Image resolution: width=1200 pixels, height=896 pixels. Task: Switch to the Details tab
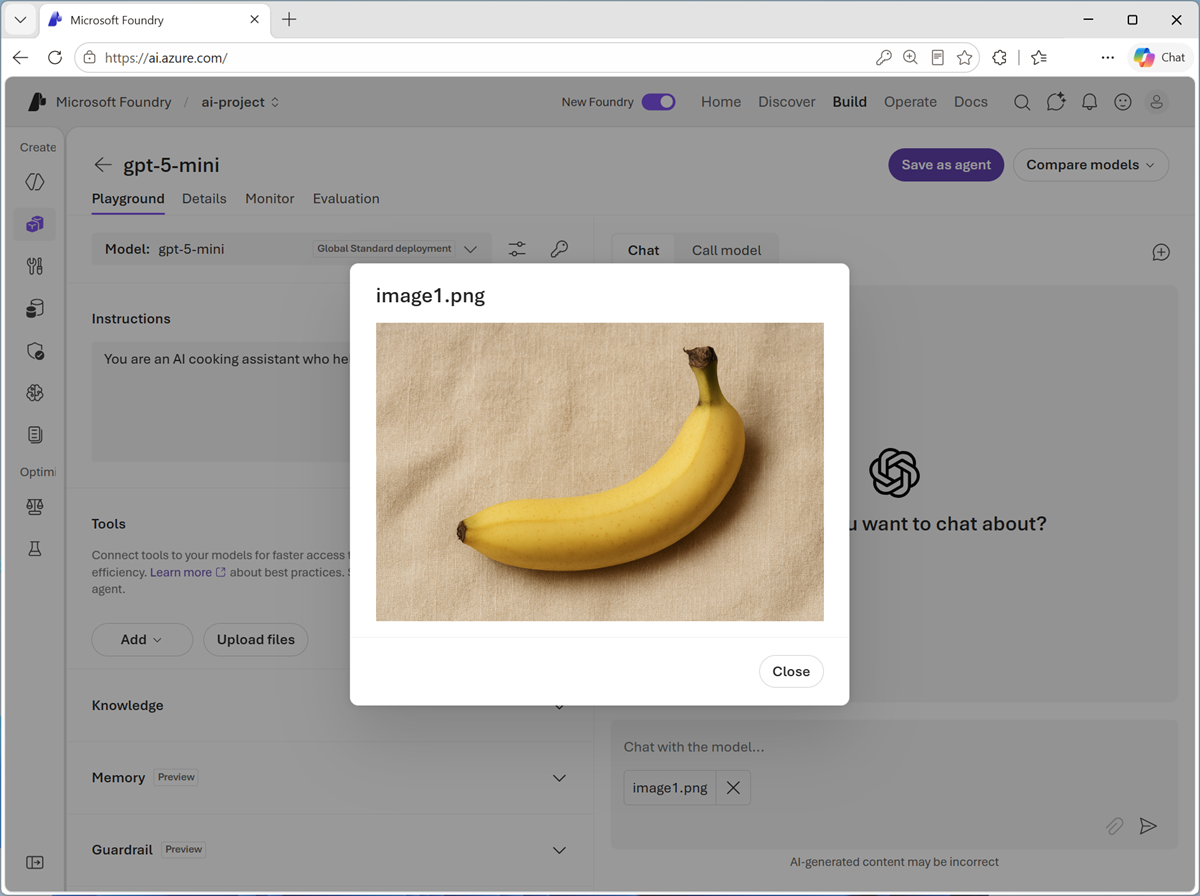pos(204,199)
